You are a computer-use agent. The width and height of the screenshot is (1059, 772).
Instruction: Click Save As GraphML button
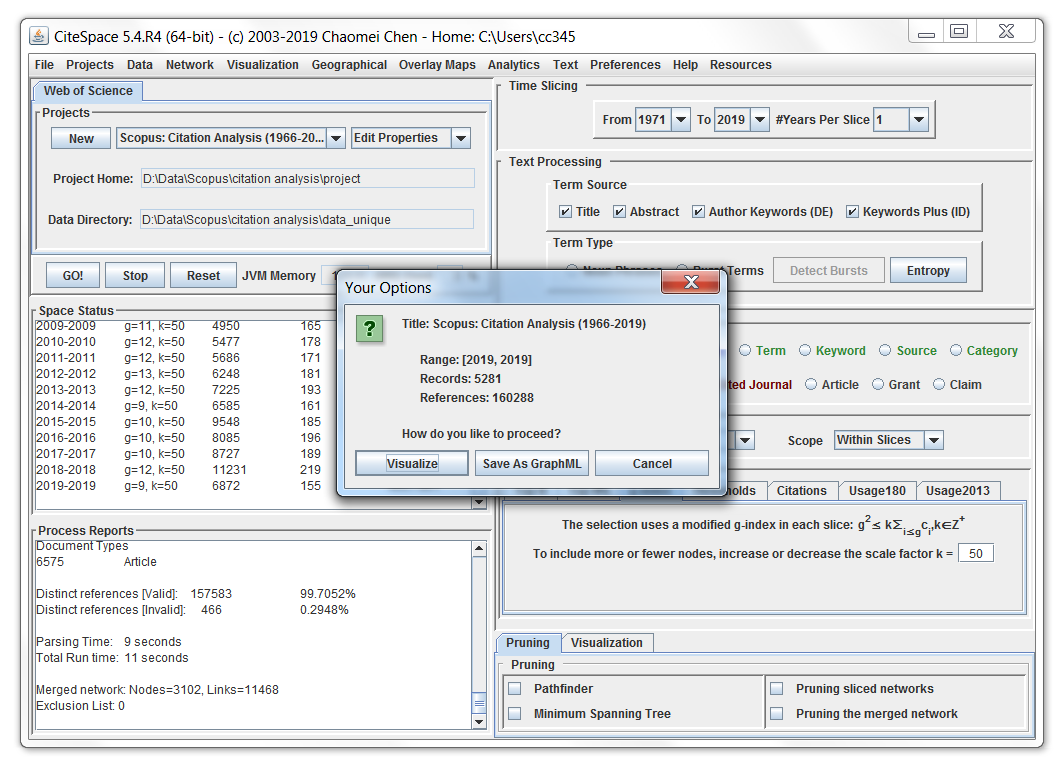click(532, 463)
